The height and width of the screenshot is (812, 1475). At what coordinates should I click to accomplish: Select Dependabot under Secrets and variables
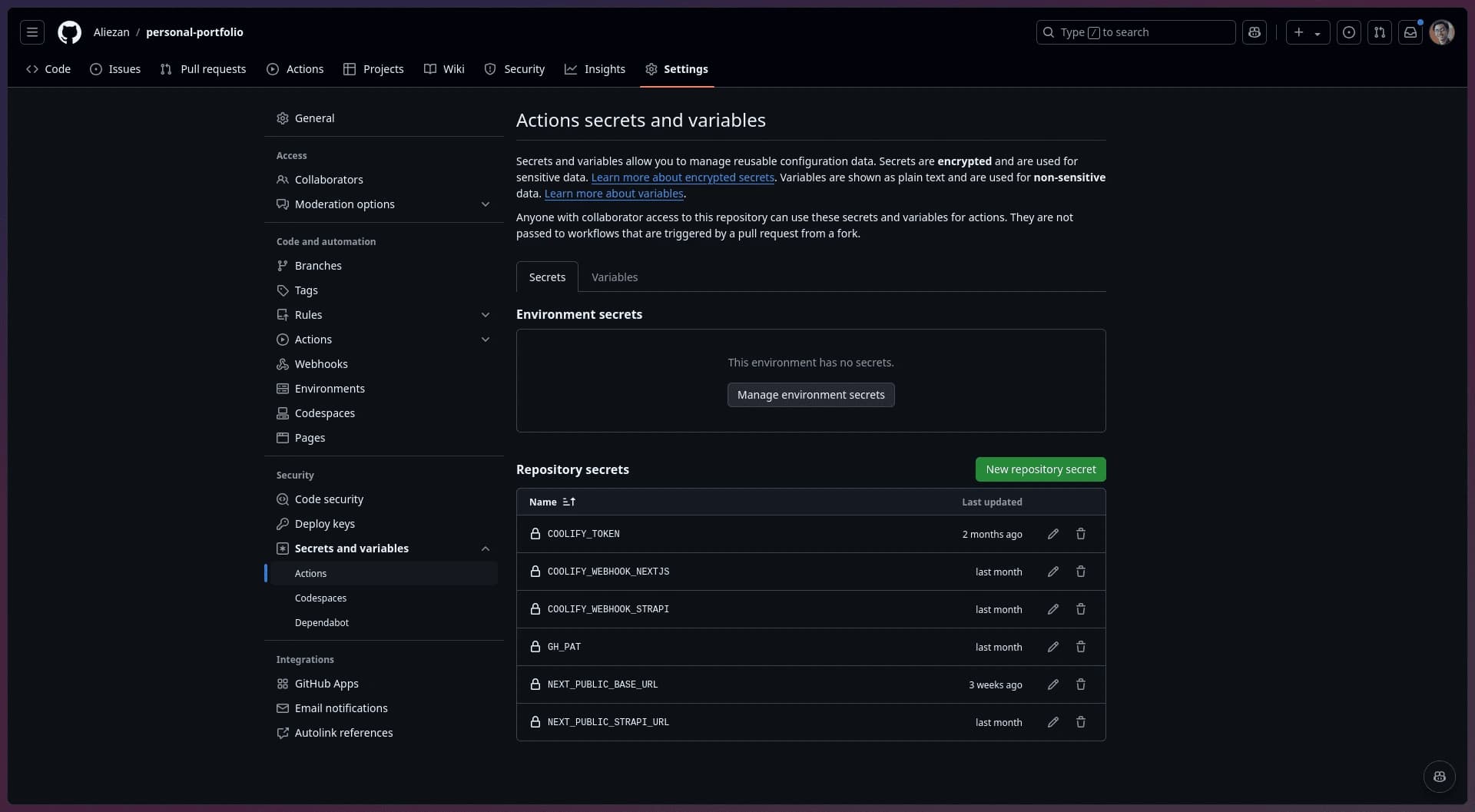pyautogui.click(x=384, y=623)
